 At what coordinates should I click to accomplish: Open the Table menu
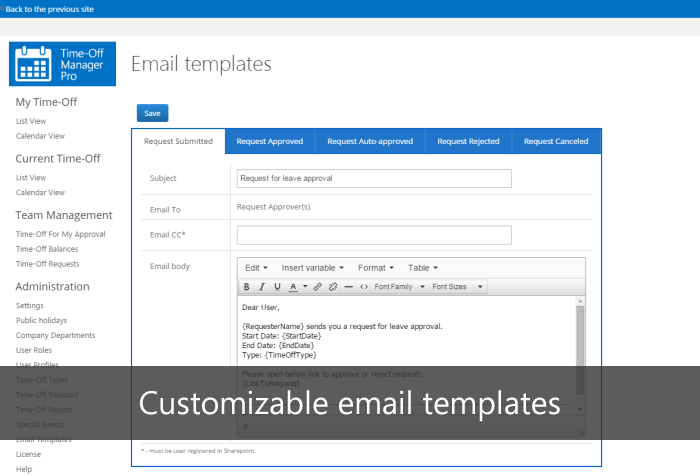pos(423,268)
